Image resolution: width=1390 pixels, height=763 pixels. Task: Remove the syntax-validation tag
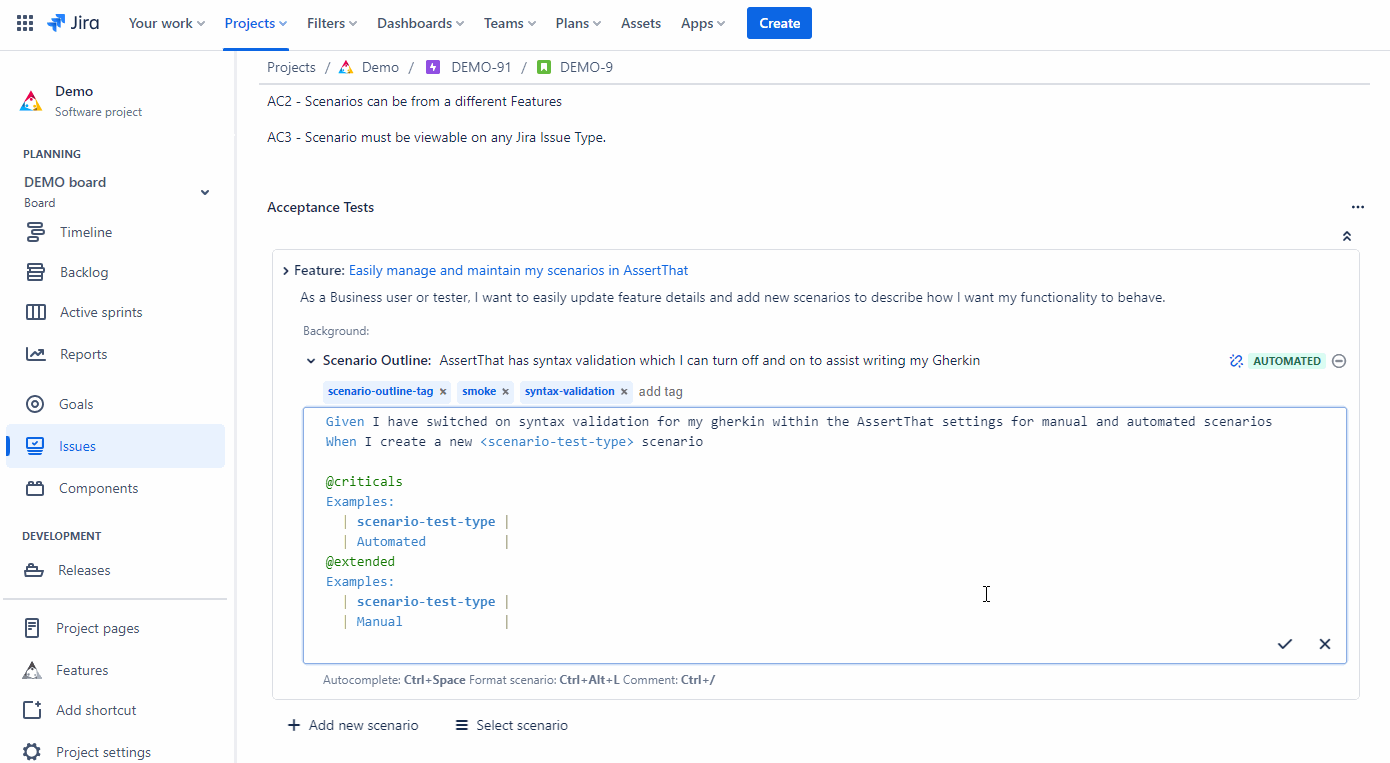[623, 391]
